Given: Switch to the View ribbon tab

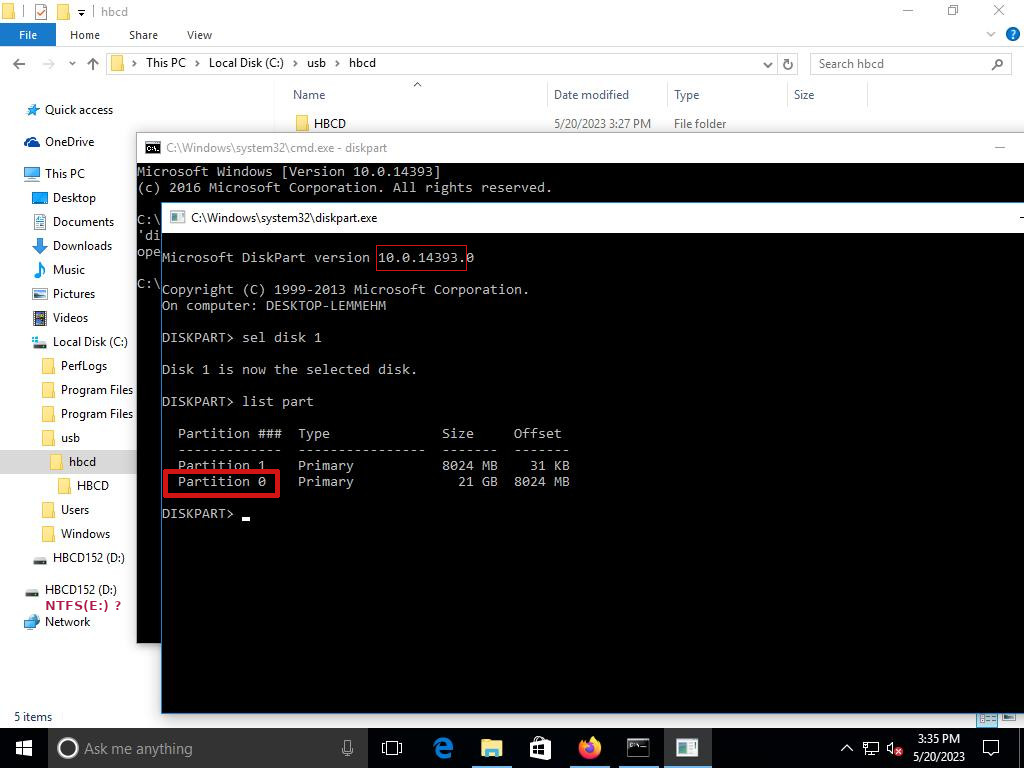Looking at the screenshot, I should [x=199, y=35].
